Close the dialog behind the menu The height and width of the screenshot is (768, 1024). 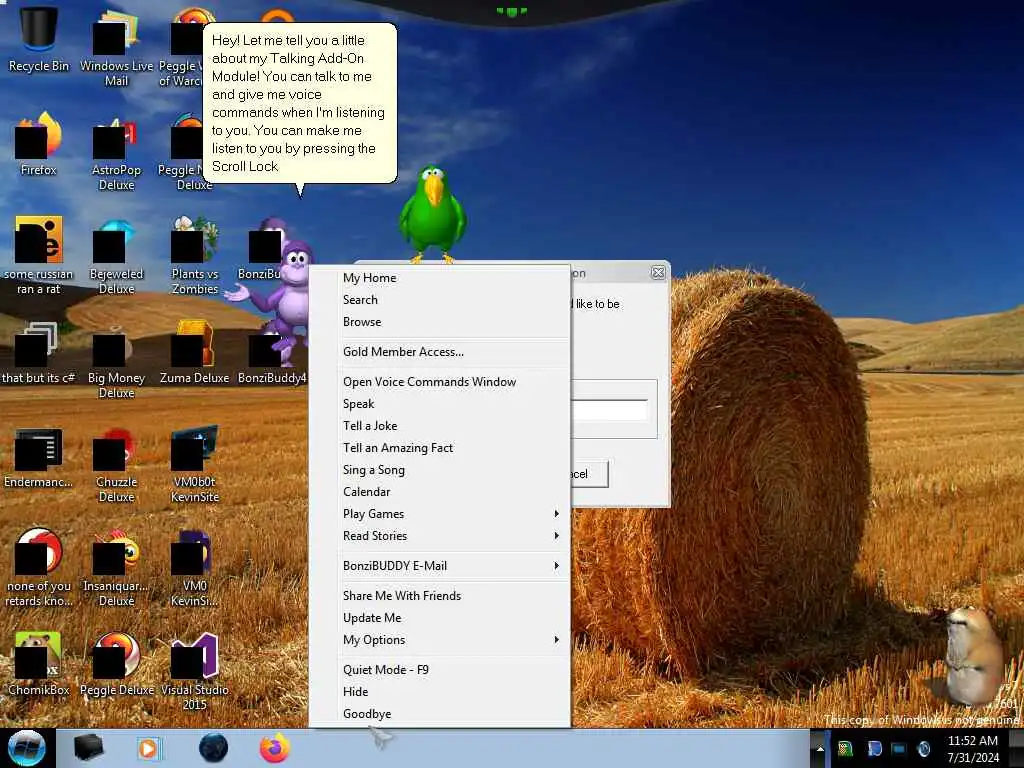pyautogui.click(x=658, y=273)
